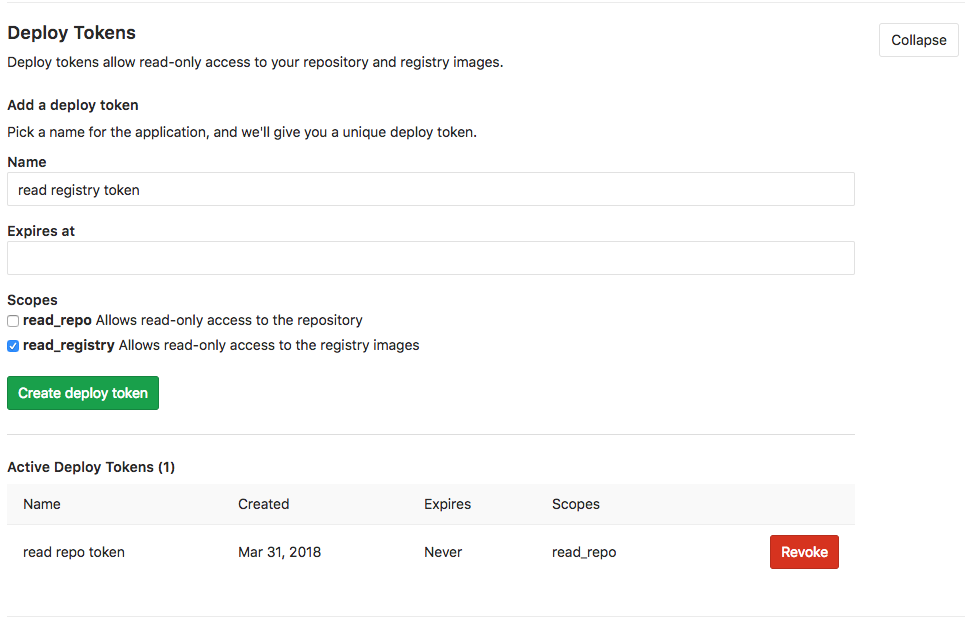The height and width of the screenshot is (636, 972).
Task: Click the Created column header
Action: 263,504
